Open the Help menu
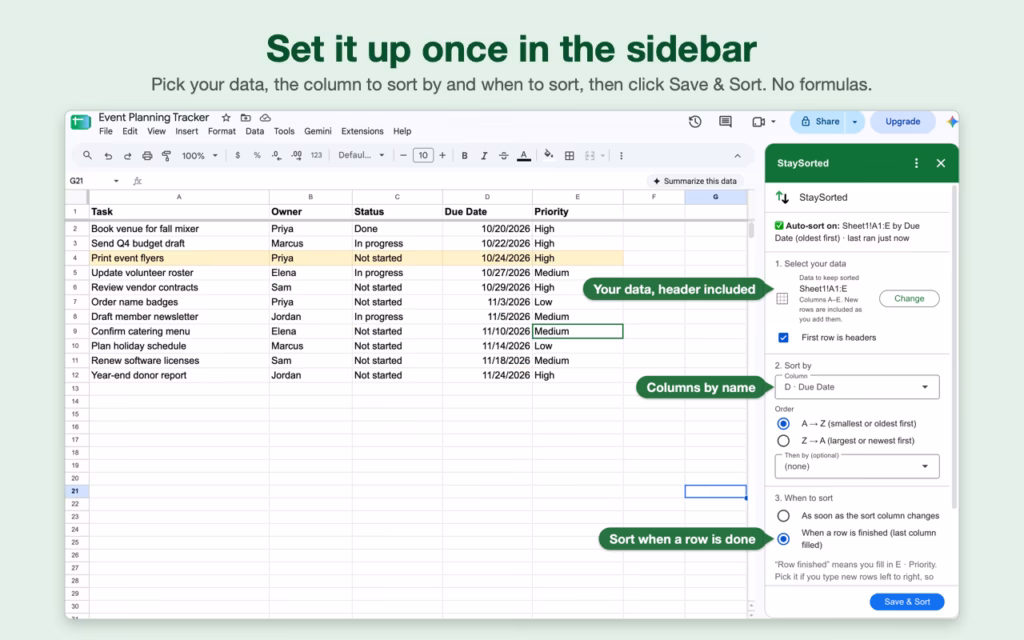Viewport: 1024px width, 640px height. pyautogui.click(x=402, y=131)
